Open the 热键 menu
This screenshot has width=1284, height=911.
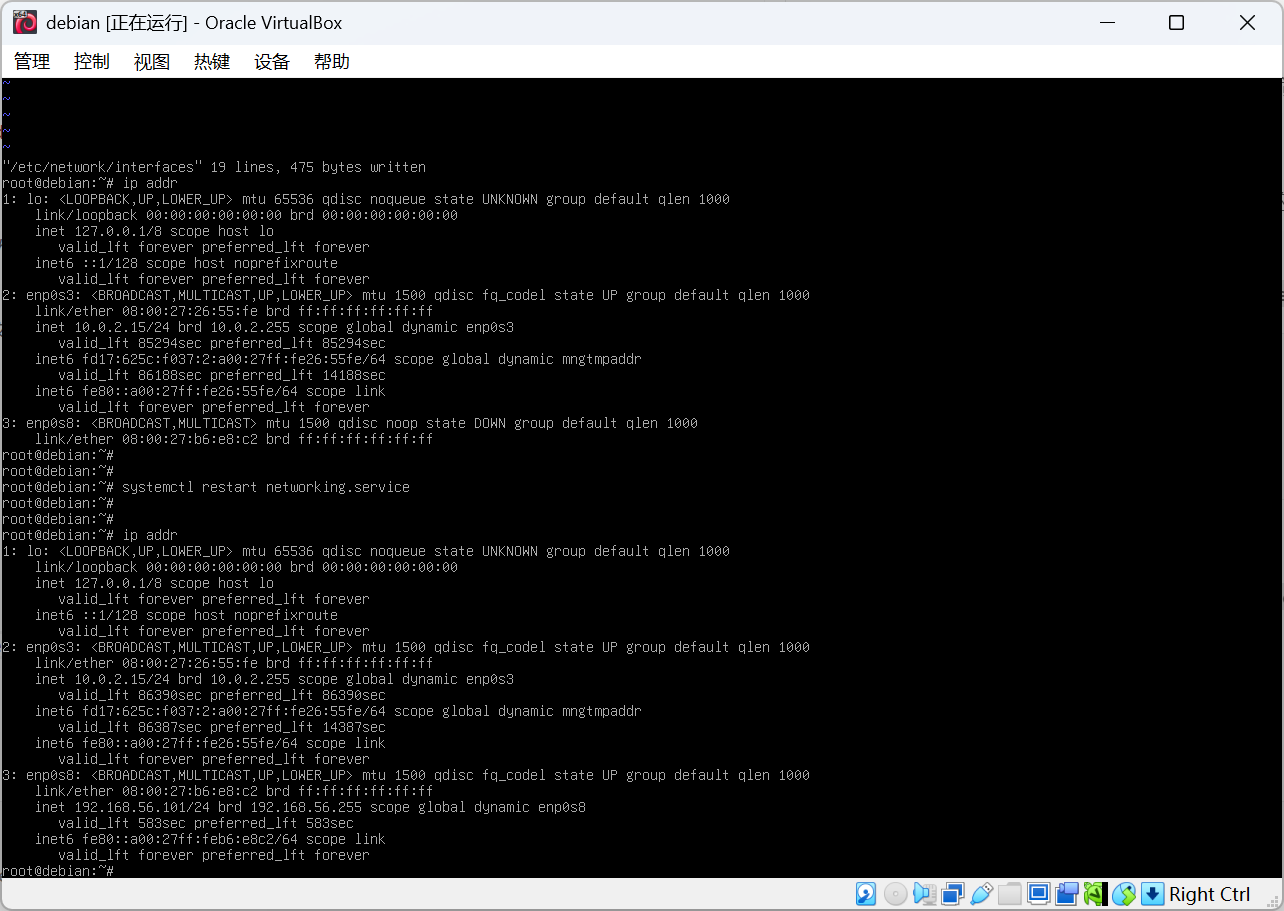pos(212,62)
